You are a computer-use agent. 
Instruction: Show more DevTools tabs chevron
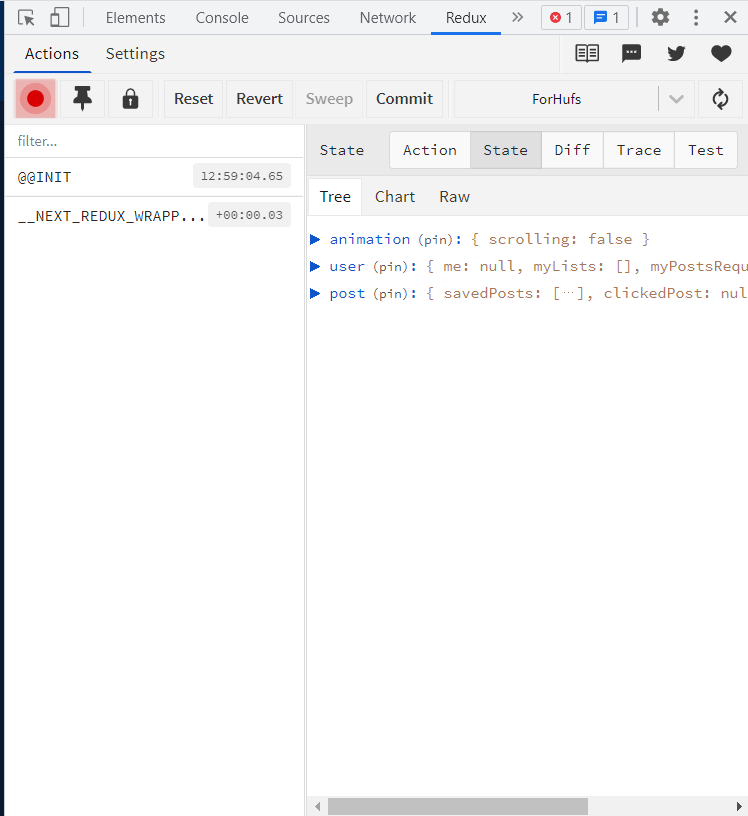(x=517, y=17)
